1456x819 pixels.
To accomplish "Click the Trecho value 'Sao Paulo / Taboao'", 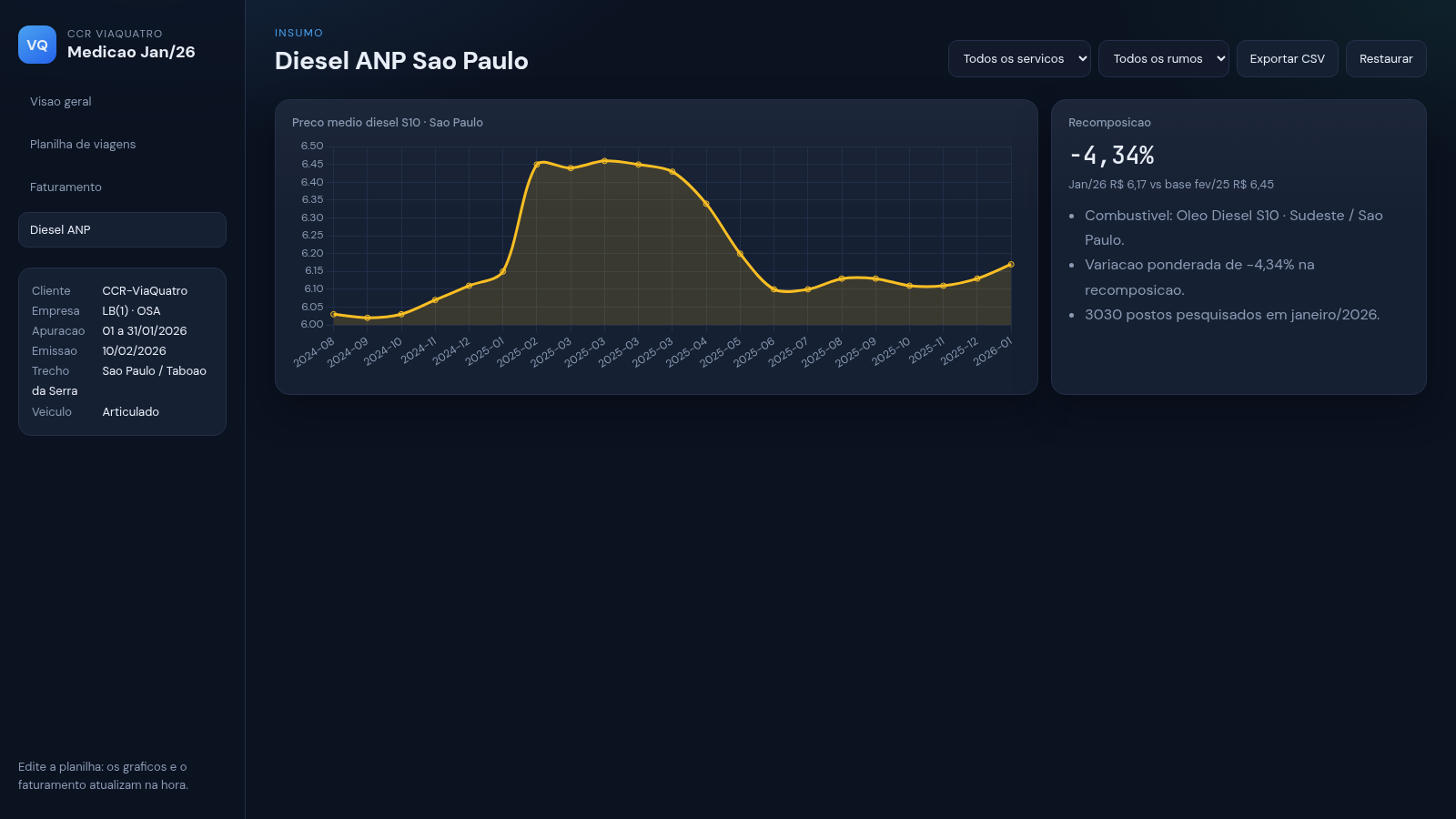I will (154, 371).
